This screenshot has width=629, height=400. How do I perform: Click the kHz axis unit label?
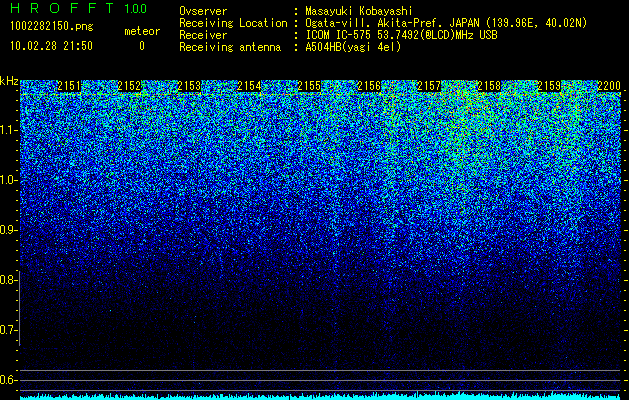pyautogui.click(x=9, y=81)
